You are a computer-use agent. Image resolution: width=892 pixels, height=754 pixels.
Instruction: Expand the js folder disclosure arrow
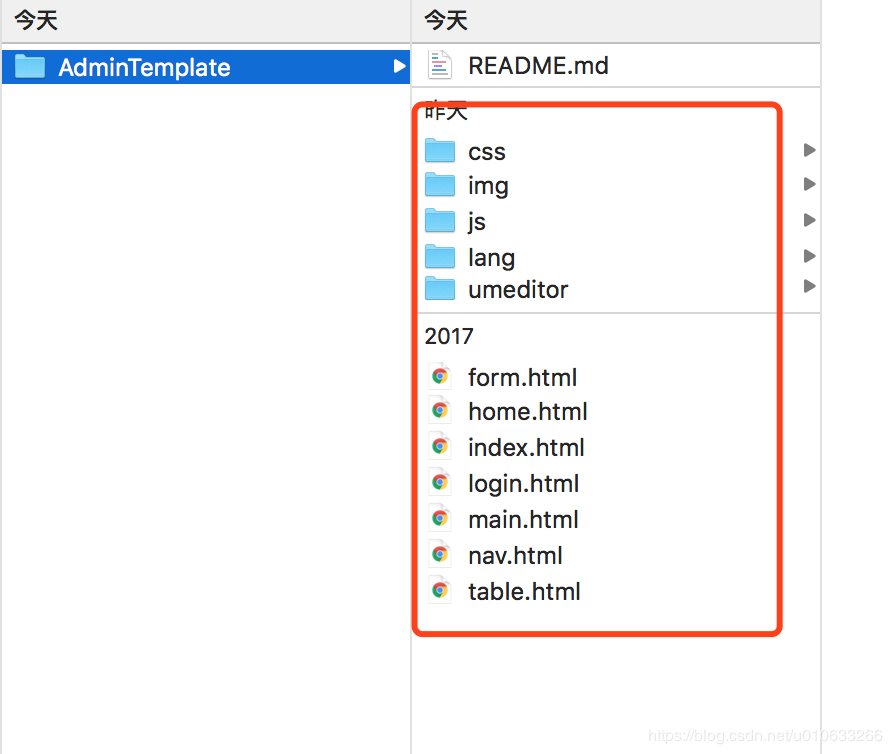click(810, 220)
